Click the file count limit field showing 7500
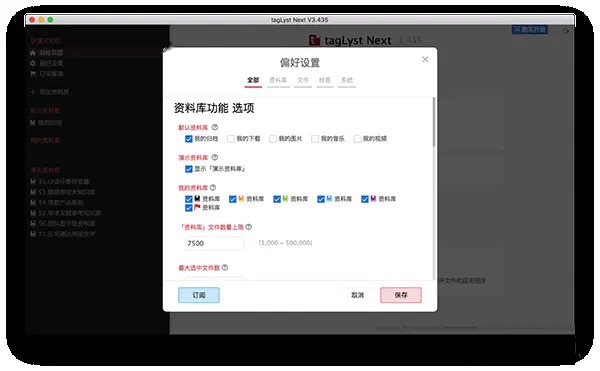This screenshot has height=371, width=600. click(214, 243)
